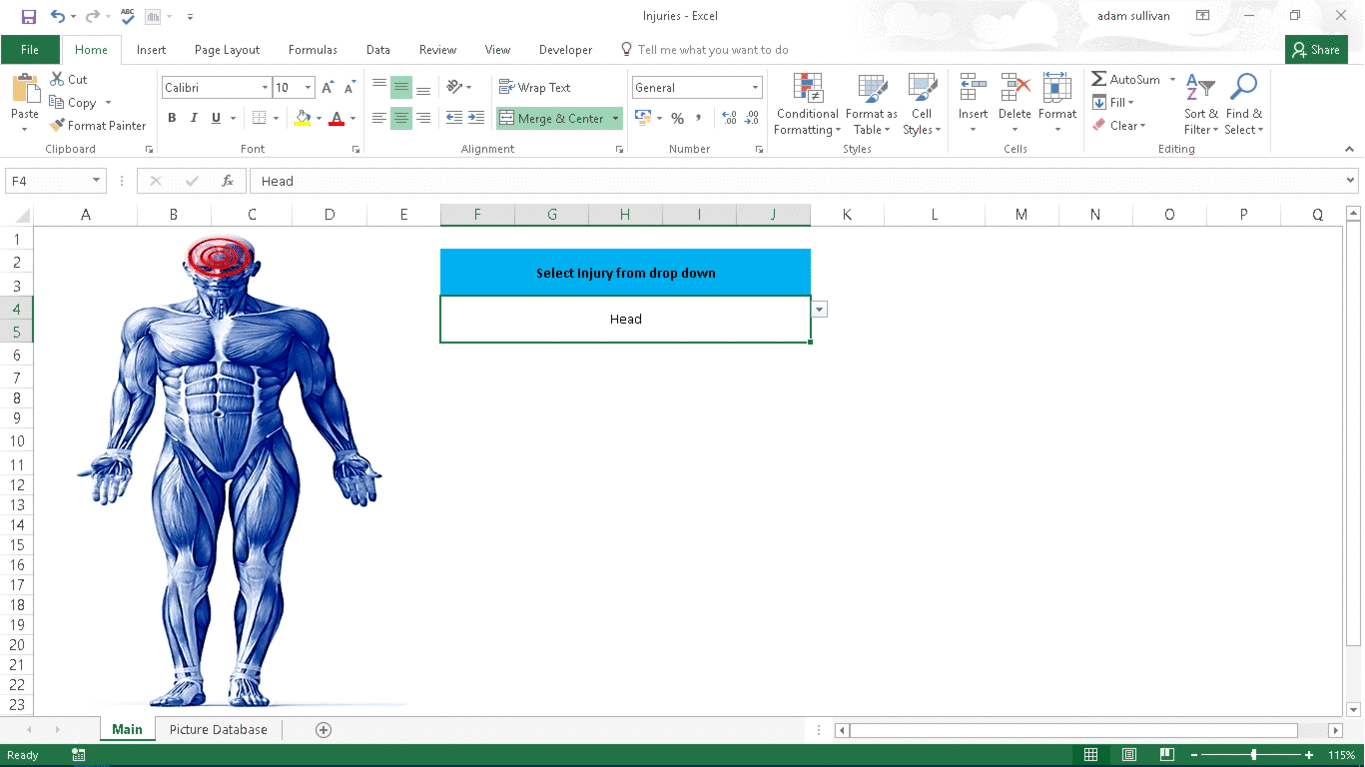Click the Share button

tap(1315, 50)
